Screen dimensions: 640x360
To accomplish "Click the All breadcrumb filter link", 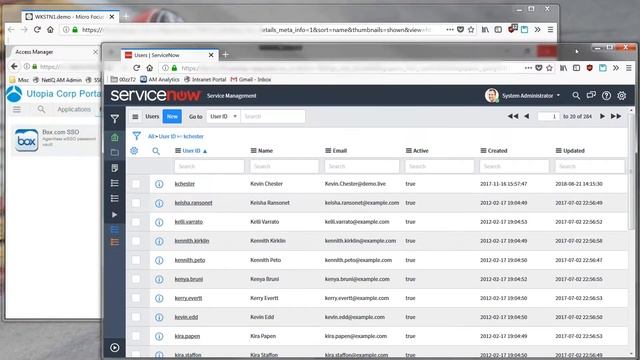I will (x=151, y=136).
